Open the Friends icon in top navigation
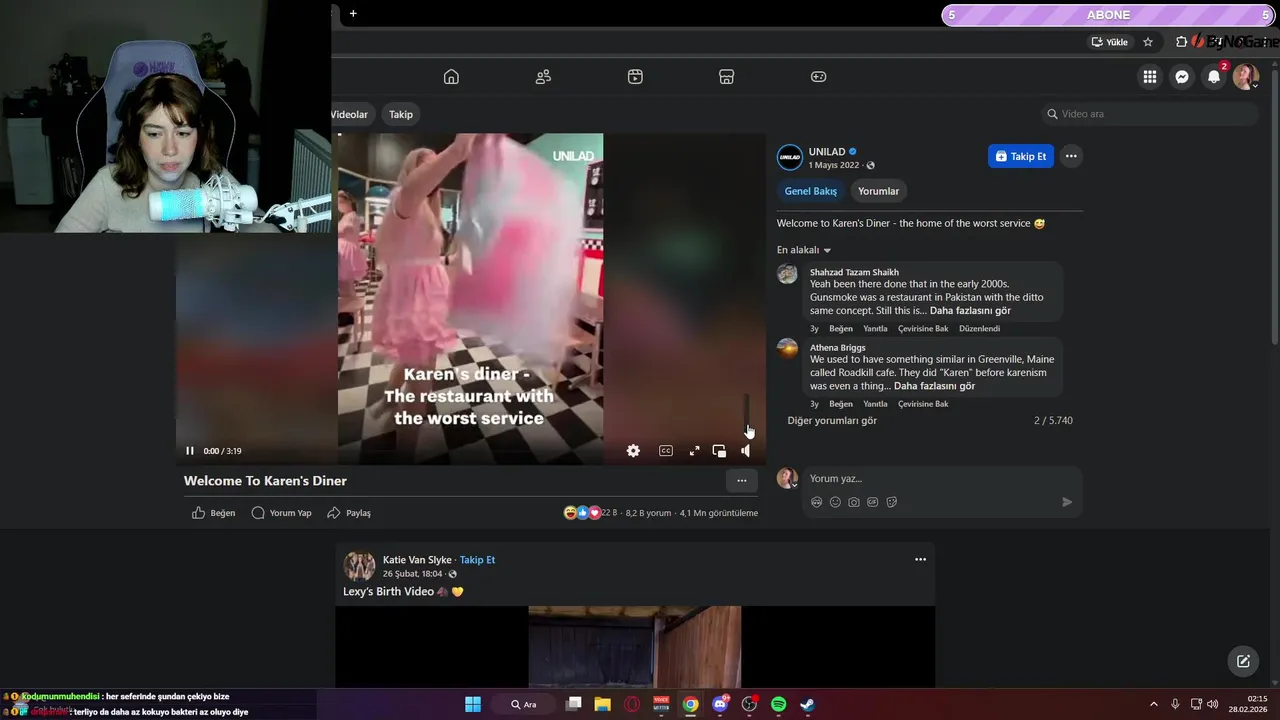 coord(543,77)
